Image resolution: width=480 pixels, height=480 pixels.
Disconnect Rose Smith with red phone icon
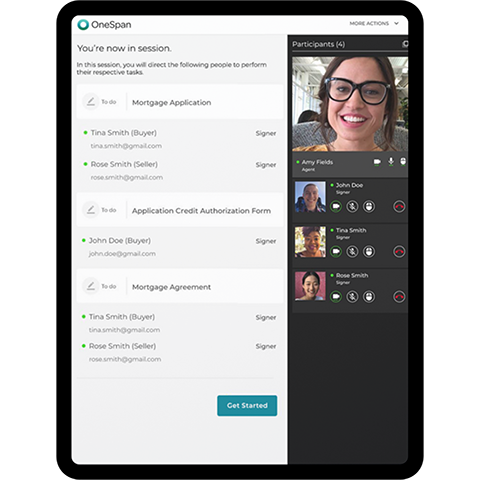click(399, 297)
